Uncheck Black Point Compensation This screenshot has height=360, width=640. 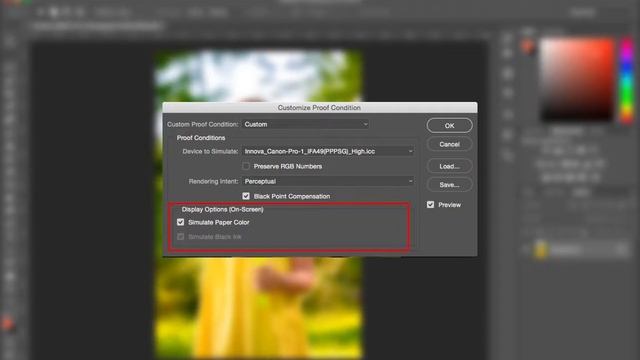tap(246, 196)
